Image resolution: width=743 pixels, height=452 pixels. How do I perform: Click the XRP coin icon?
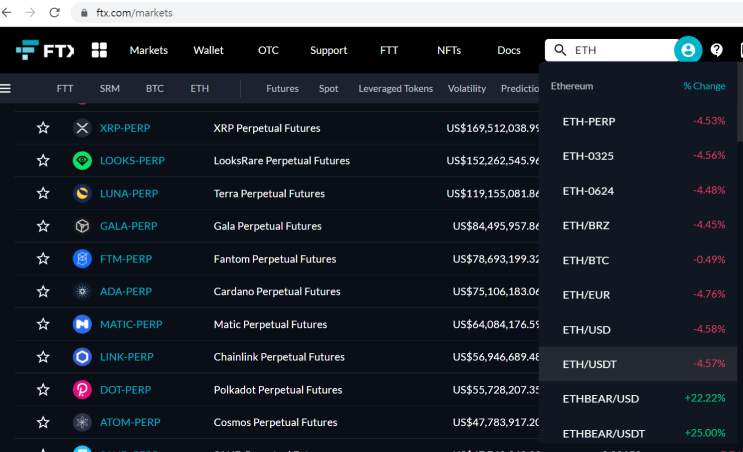[82, 128]
